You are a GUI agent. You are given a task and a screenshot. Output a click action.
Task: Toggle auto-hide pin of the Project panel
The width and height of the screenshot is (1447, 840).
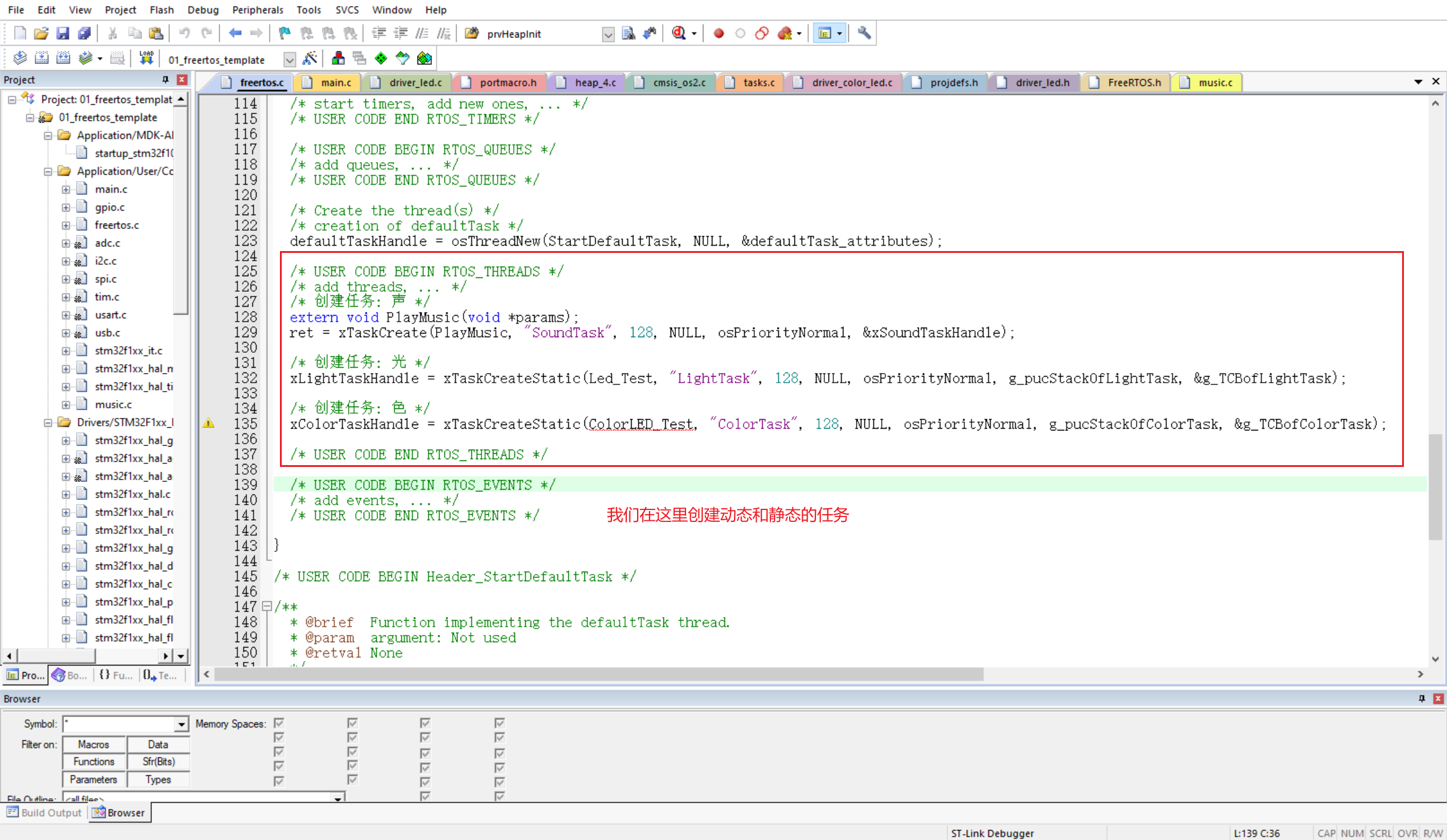point(166,80)
